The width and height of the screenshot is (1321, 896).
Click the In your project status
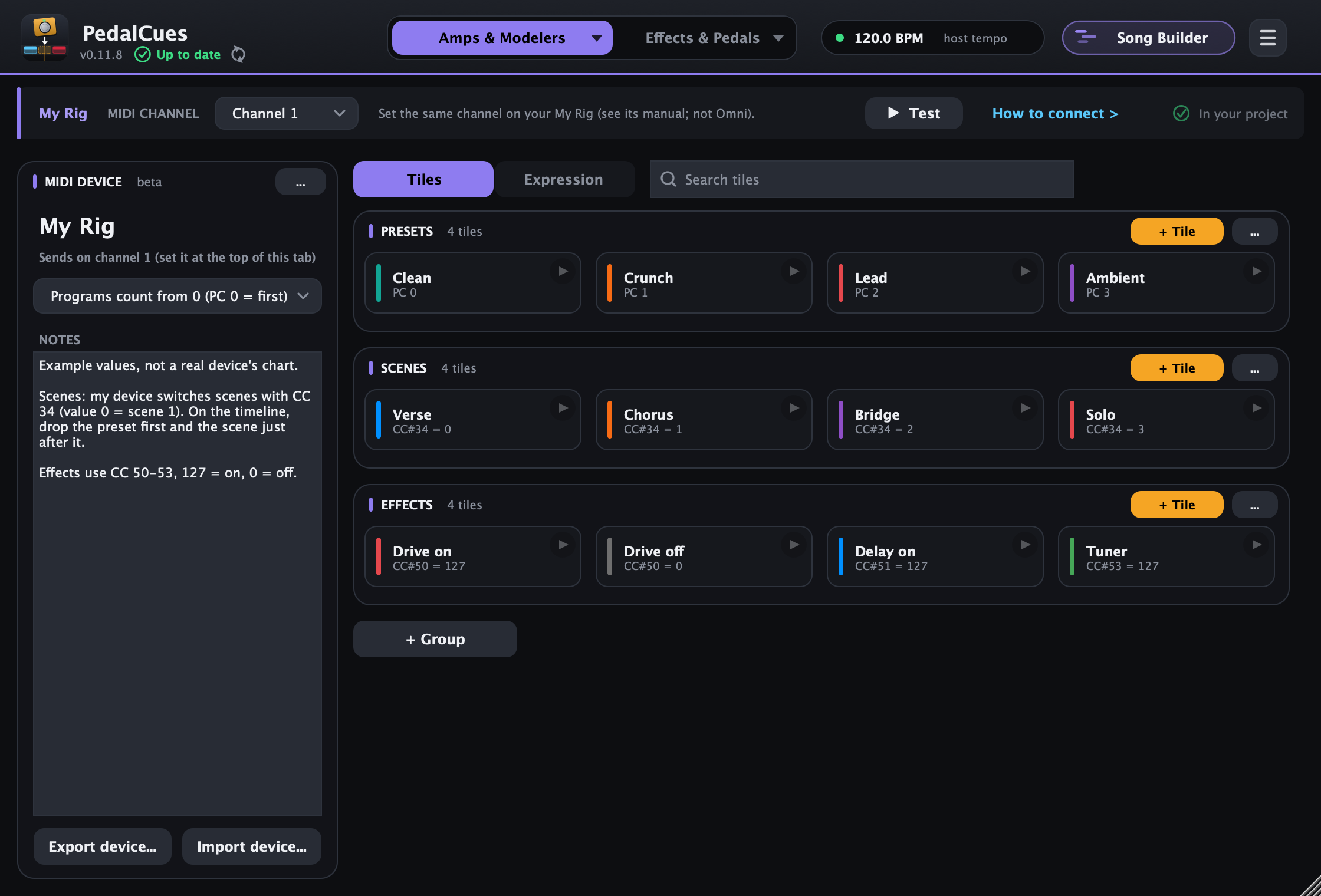pyautogui.click(x=1230, y=113)
